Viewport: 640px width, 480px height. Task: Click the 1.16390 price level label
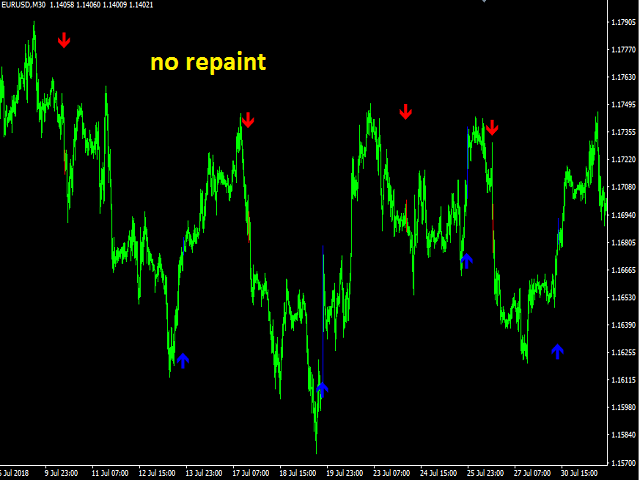[624, 325]
